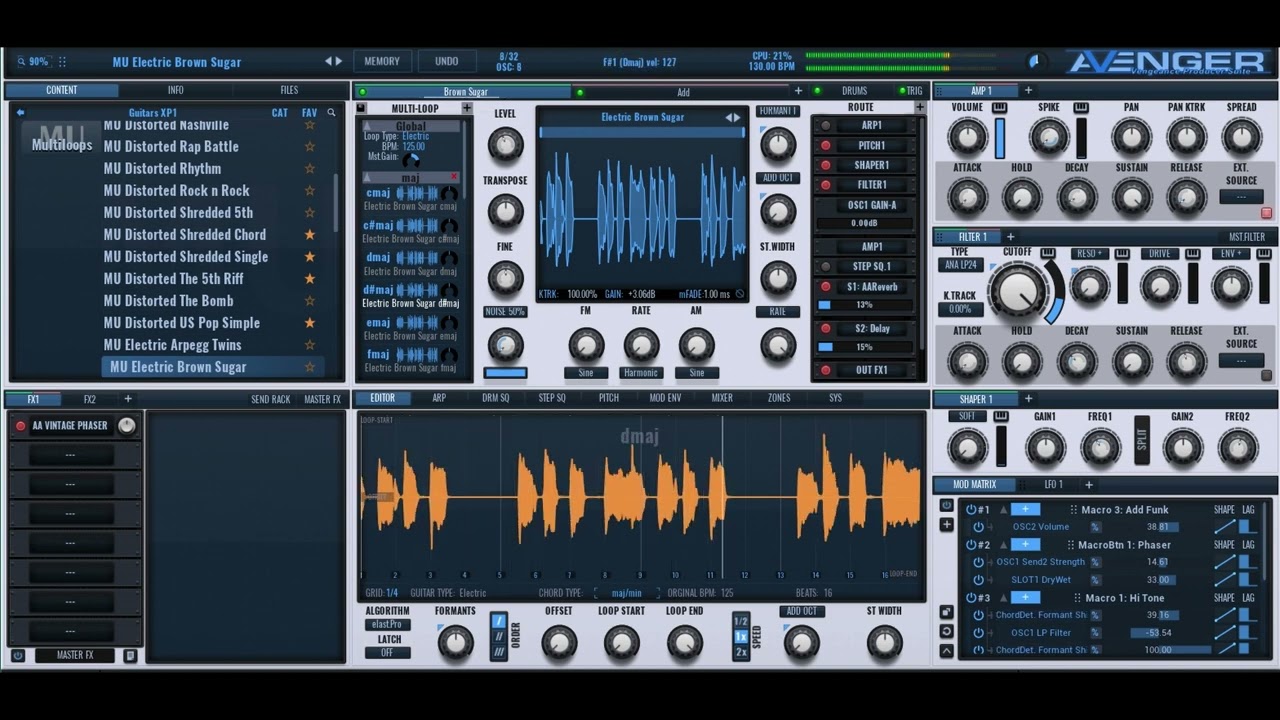Add a new filter with plus beside FILTER 1
This screenshot has width=1280, height=720.
coord(1010,237)
